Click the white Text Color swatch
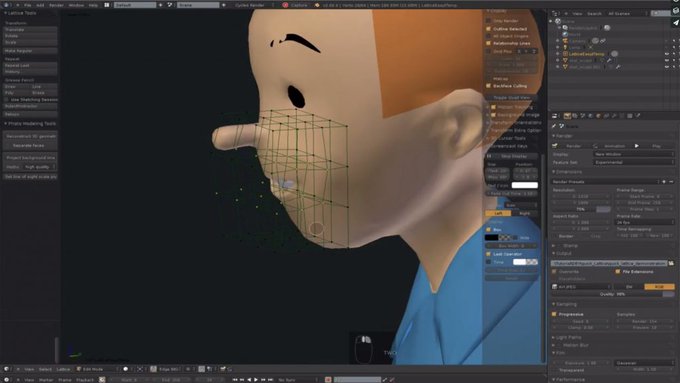This screenshot has height=383, width=680. [x=525, y=185]
